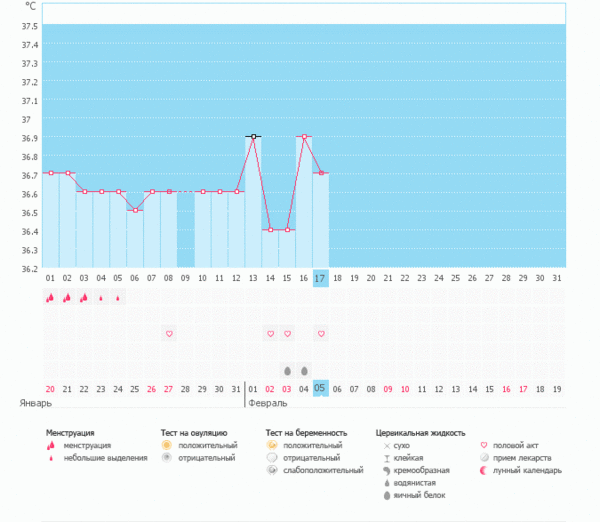This screenshot has height=522, width=600.
Task: Click the positive ovulation test legend icon
Action: coord(166,445)
